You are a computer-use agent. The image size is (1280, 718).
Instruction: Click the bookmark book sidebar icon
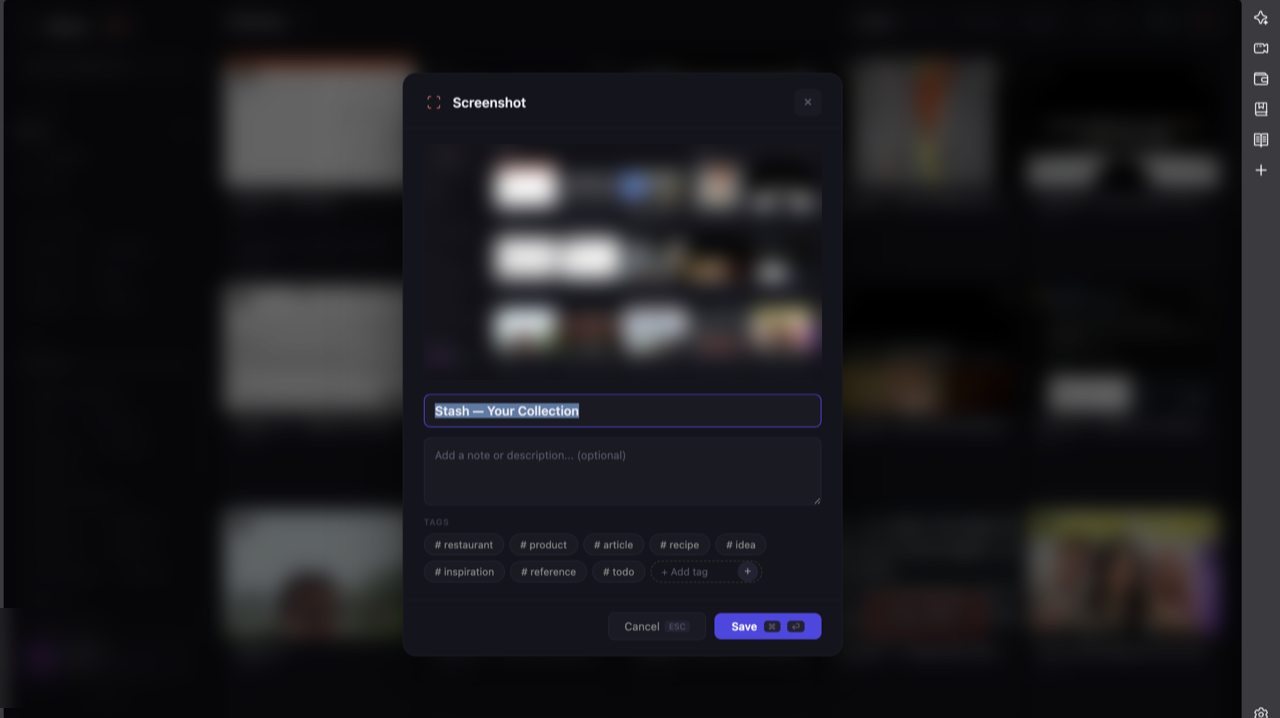[x=1261, y=109]
